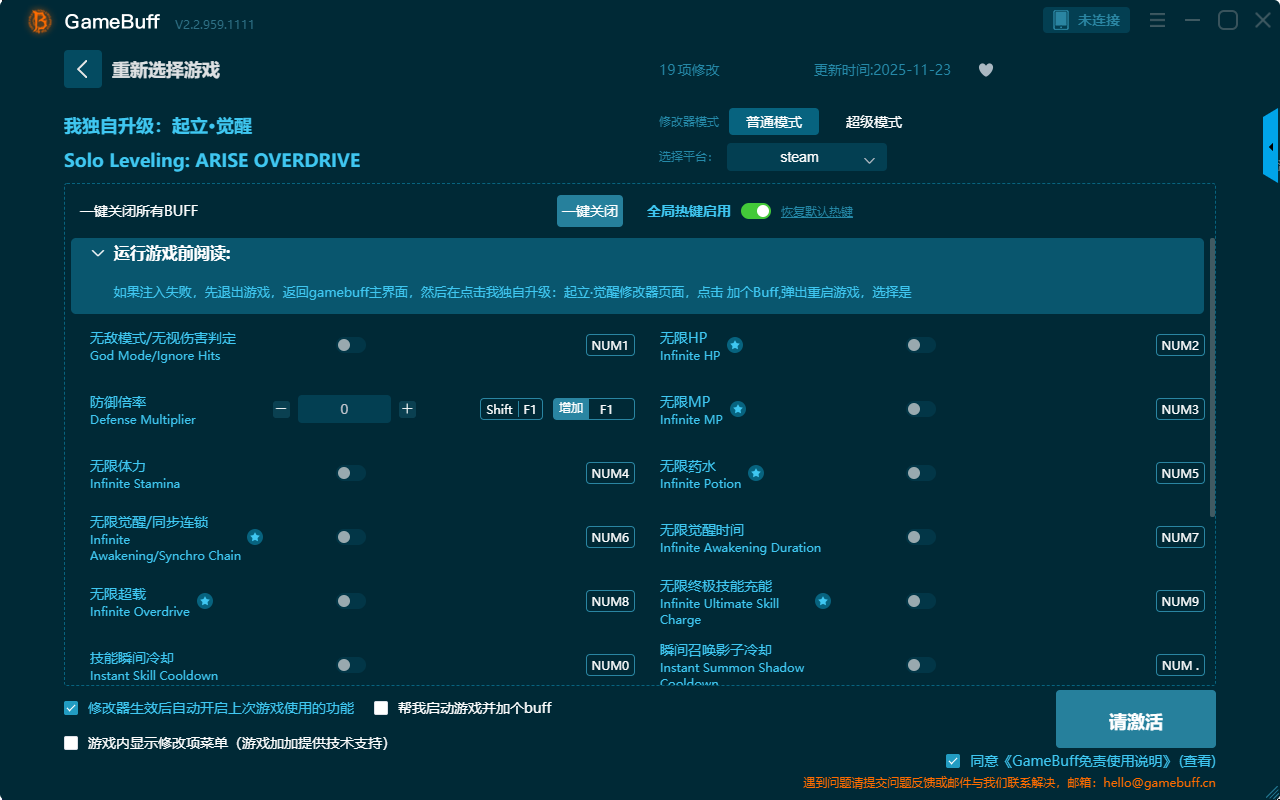Increase Defense Multiplier with plus button
1280x800 pixels.
407,409
